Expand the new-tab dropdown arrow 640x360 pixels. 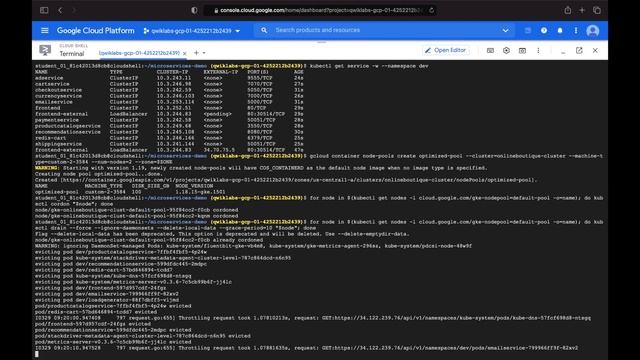pos(204,53)
